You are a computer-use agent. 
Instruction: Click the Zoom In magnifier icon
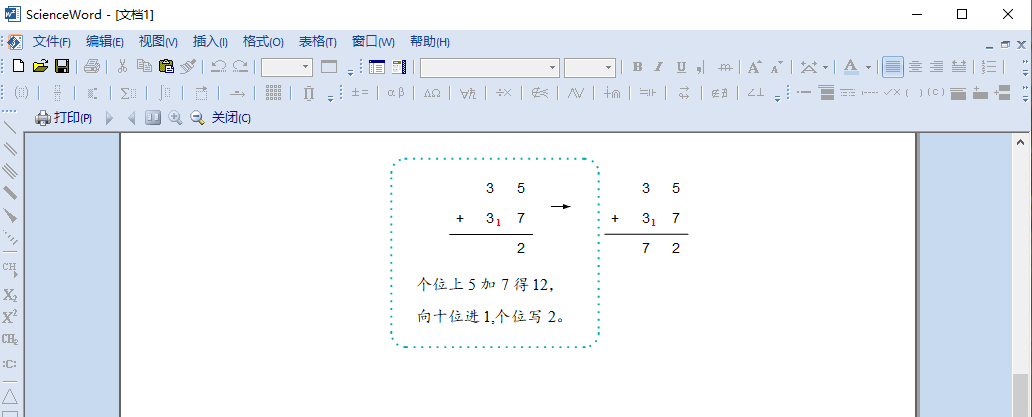pos(175,118)
